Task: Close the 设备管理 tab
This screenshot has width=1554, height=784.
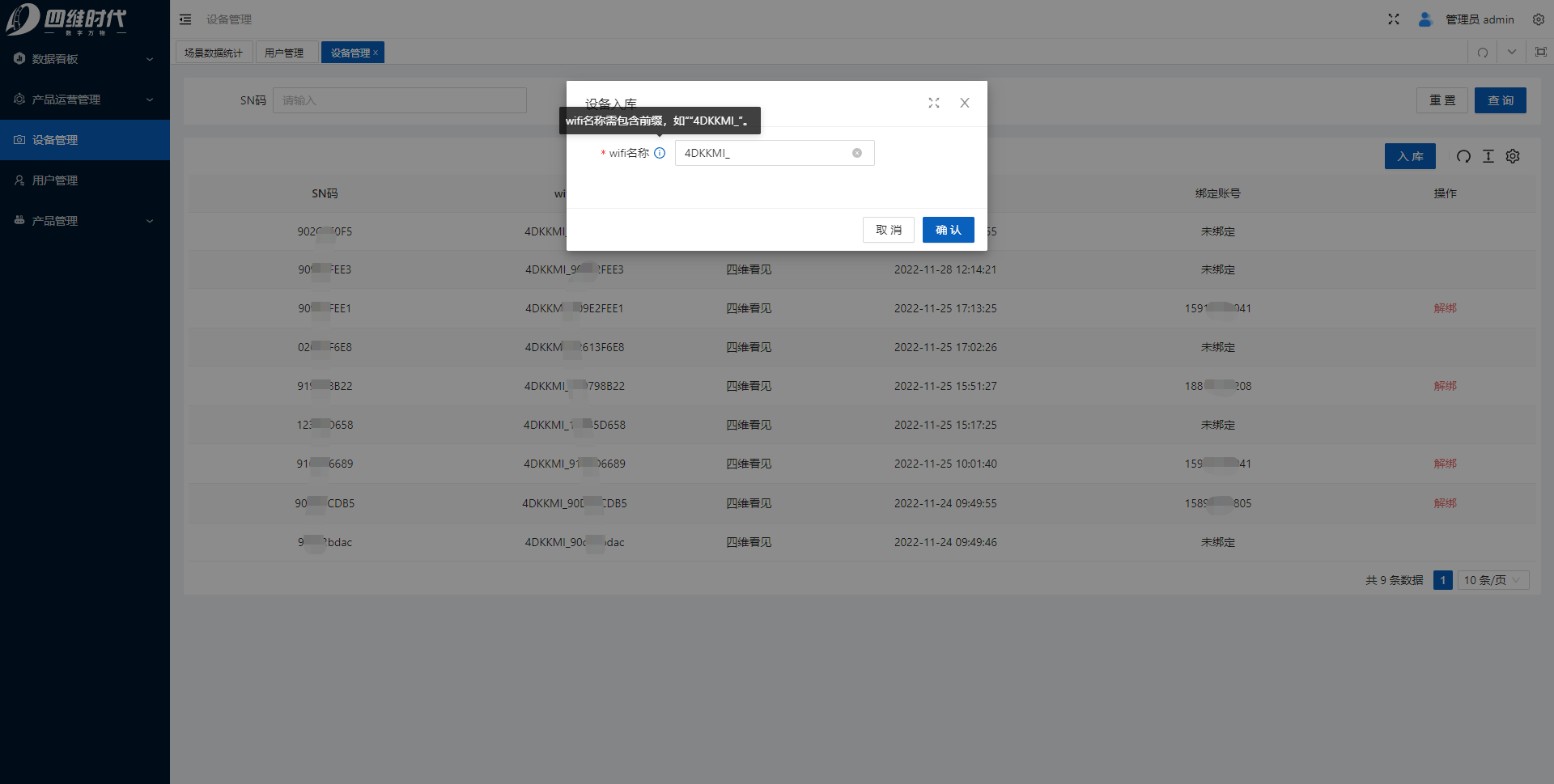Action: [x=376, y=53]
